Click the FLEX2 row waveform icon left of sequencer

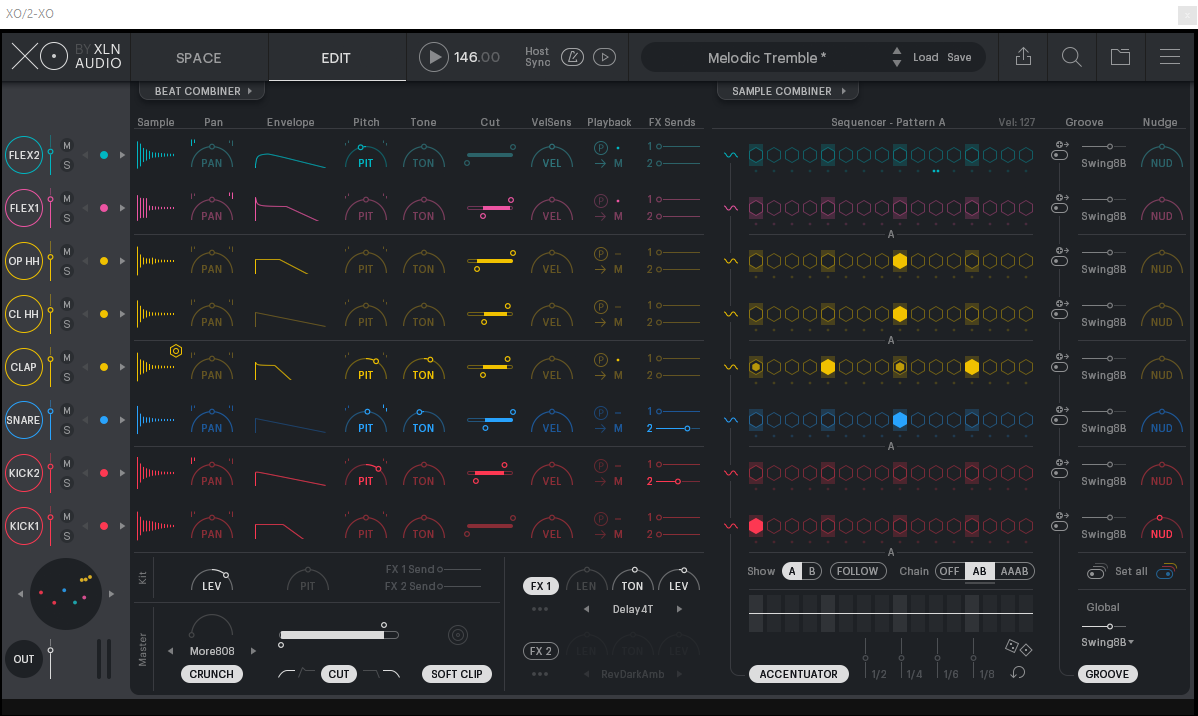tap(731, 155)
